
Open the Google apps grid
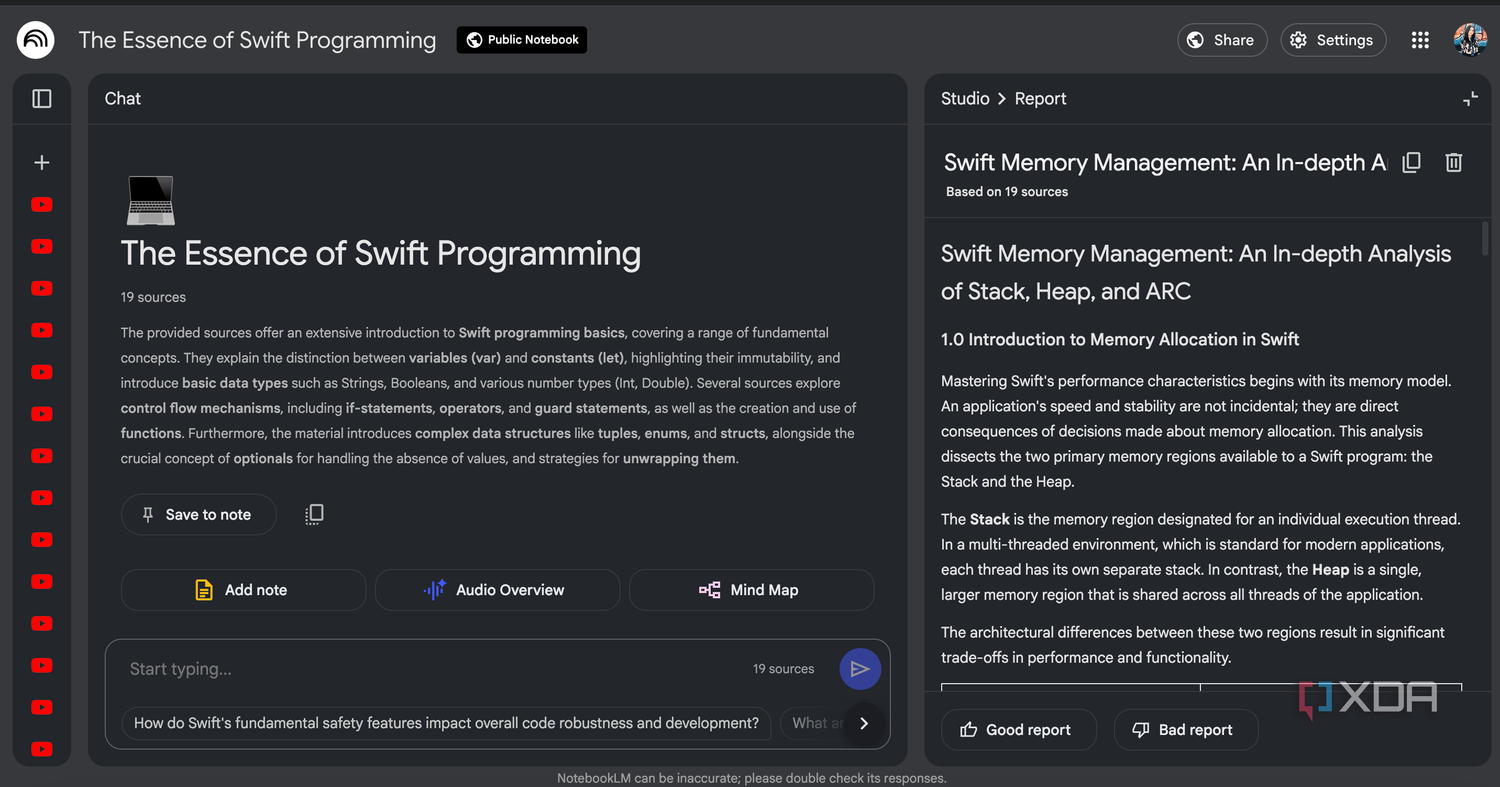(x=1420, y=40)
